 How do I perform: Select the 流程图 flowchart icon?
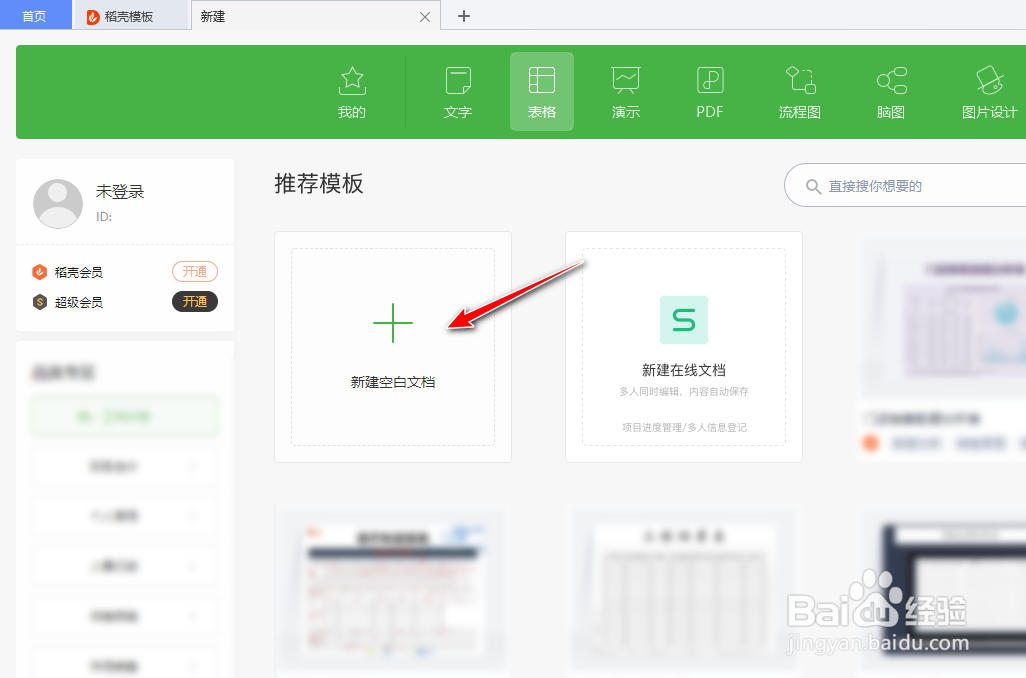point(799,90)
